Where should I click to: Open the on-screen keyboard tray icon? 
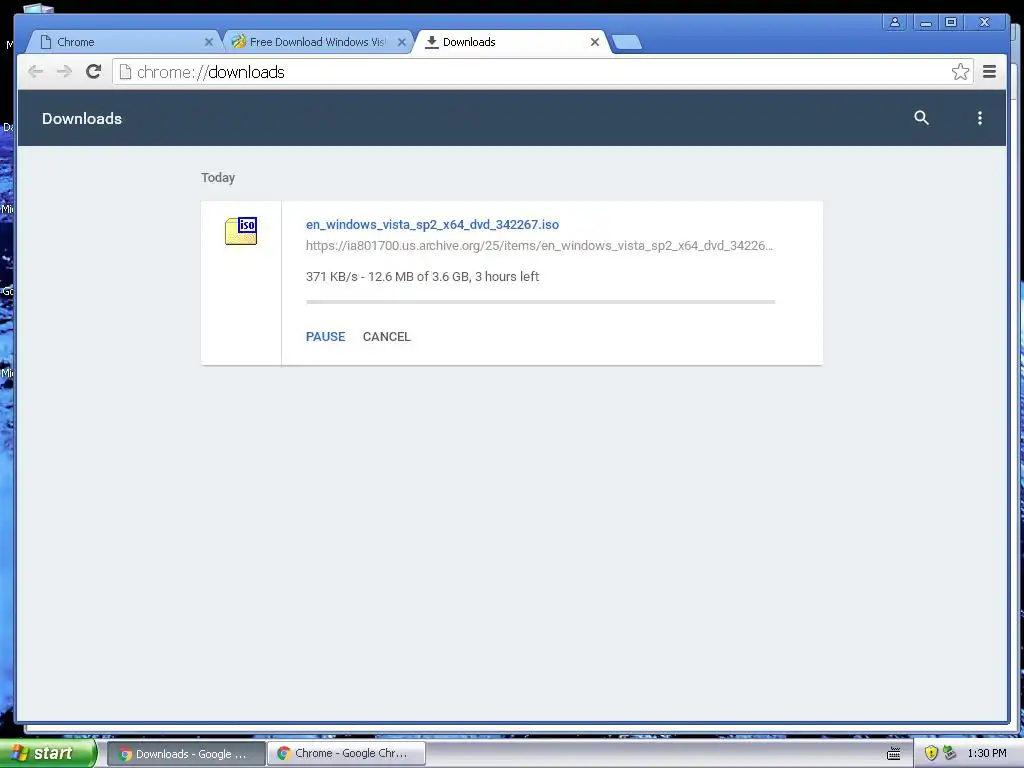(x=894, y=754)
